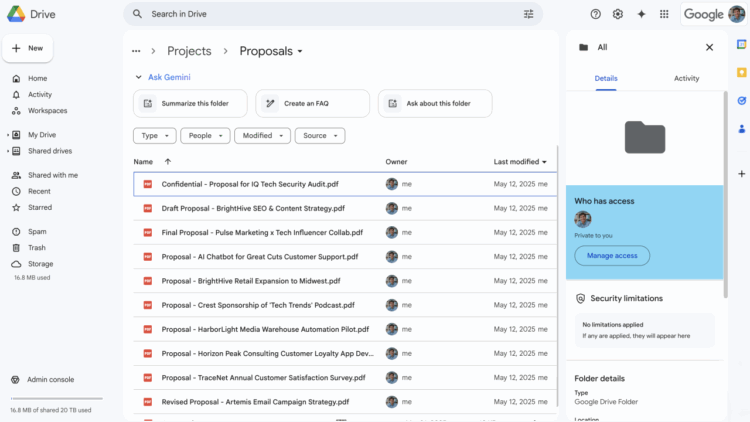This screenshot has height=422, width=750.
Task: Close the details panel
Action: (709, 47)
